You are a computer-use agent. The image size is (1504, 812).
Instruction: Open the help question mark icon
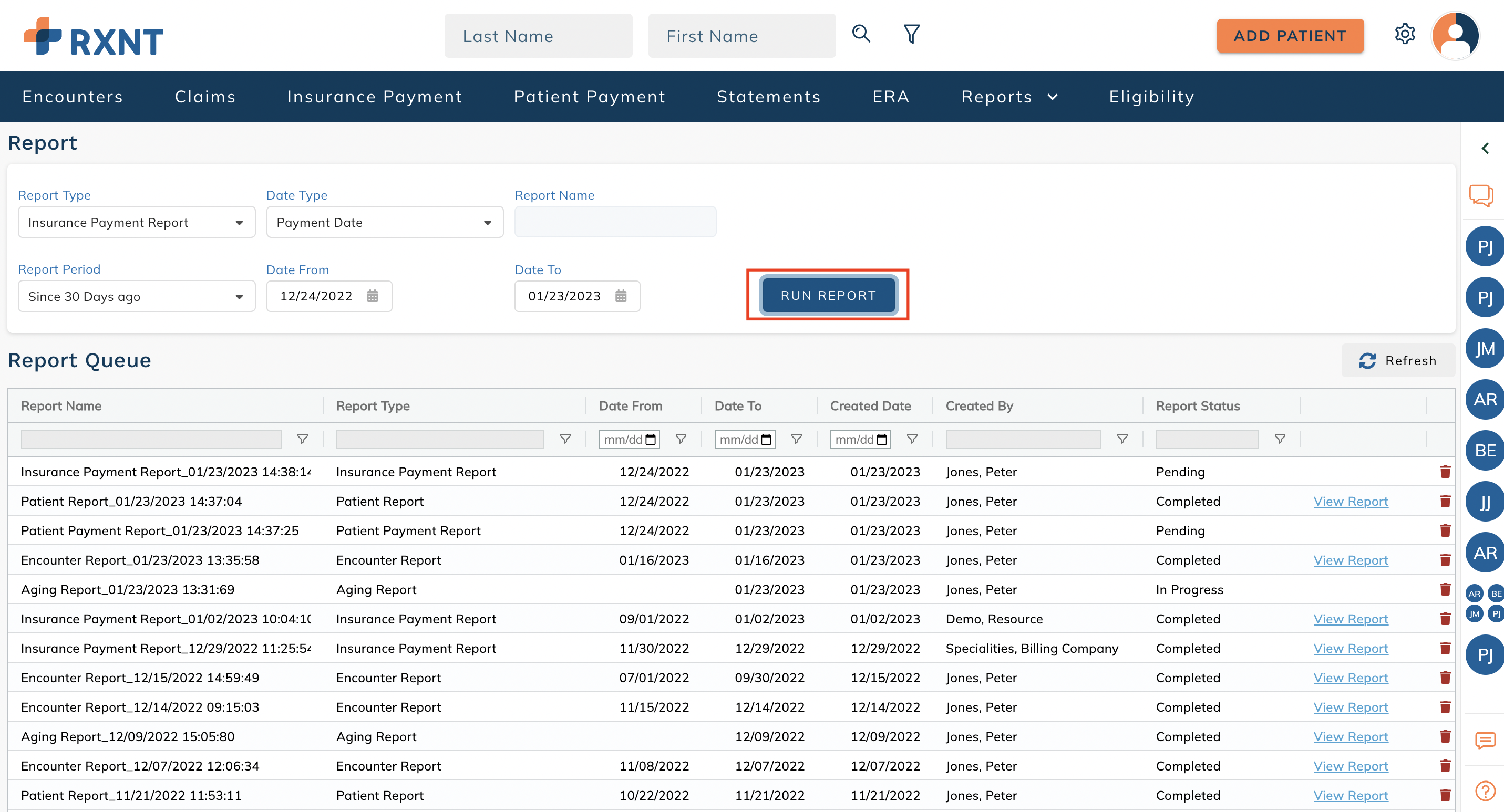[1485, 791]
